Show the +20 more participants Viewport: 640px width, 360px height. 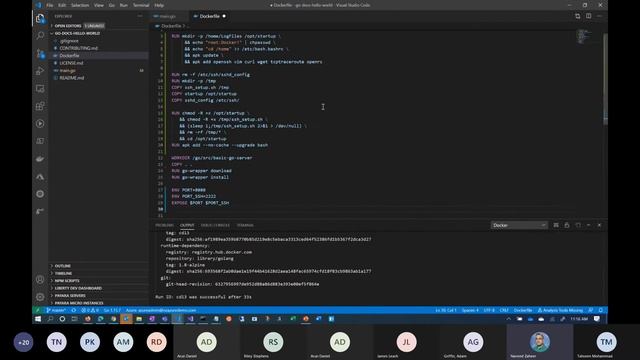[23, 342]
